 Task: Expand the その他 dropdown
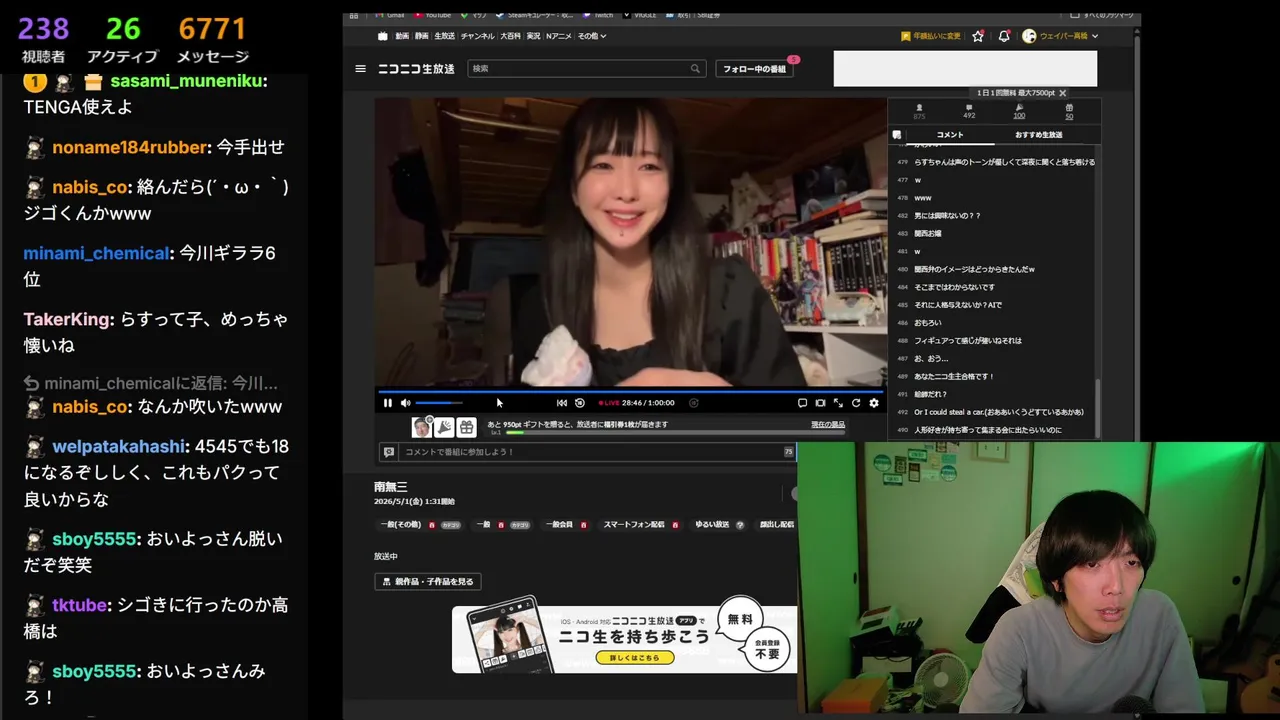click(592, 36)
